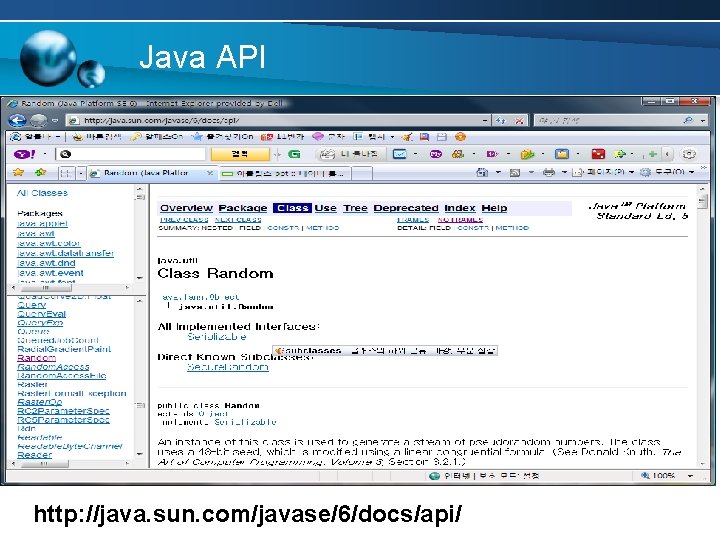Click the Package navigation link
Screen dimensions: 720x540
pos(242,208)
